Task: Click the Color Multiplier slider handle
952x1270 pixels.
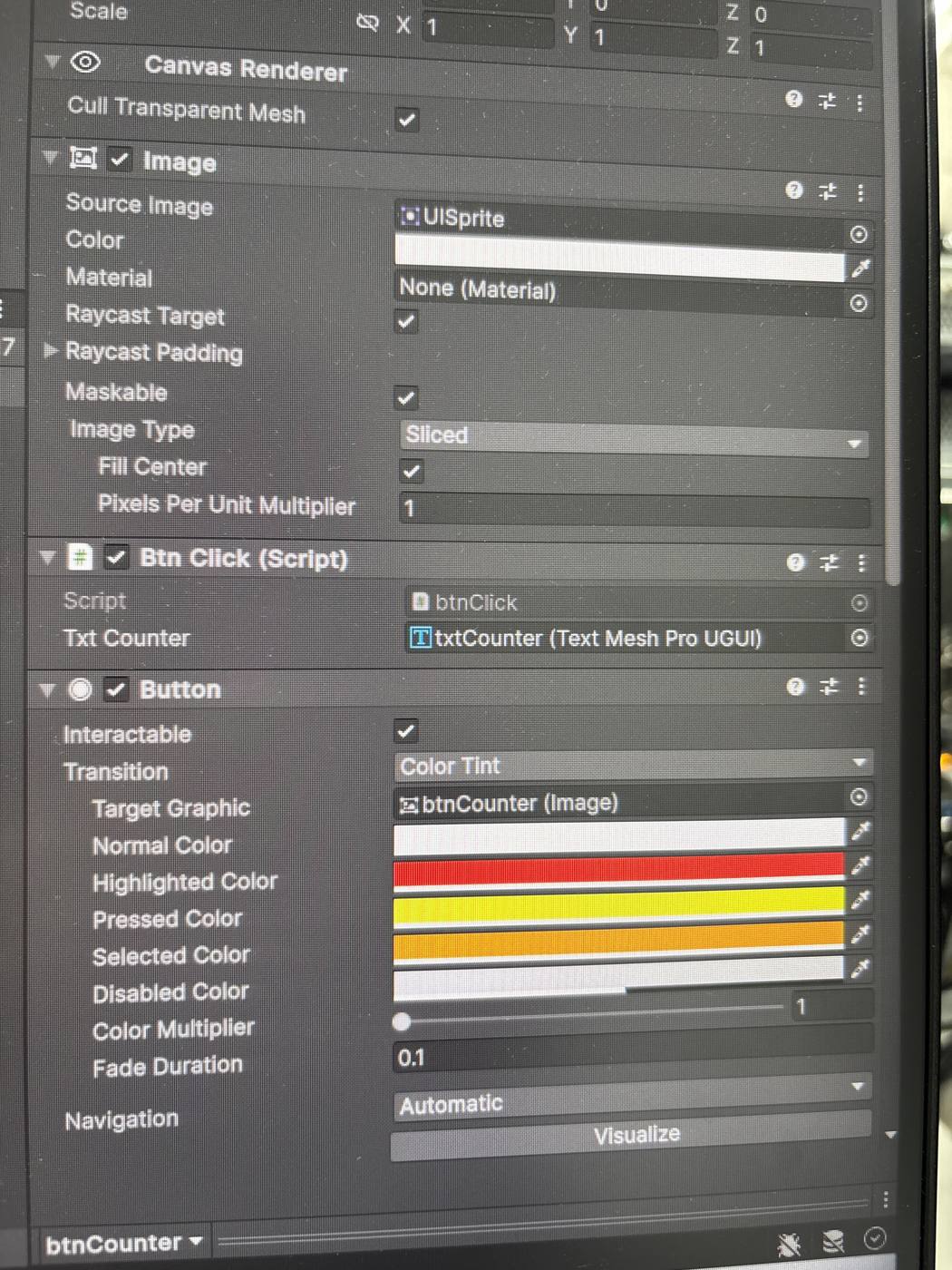Action: coord(402,1022)
